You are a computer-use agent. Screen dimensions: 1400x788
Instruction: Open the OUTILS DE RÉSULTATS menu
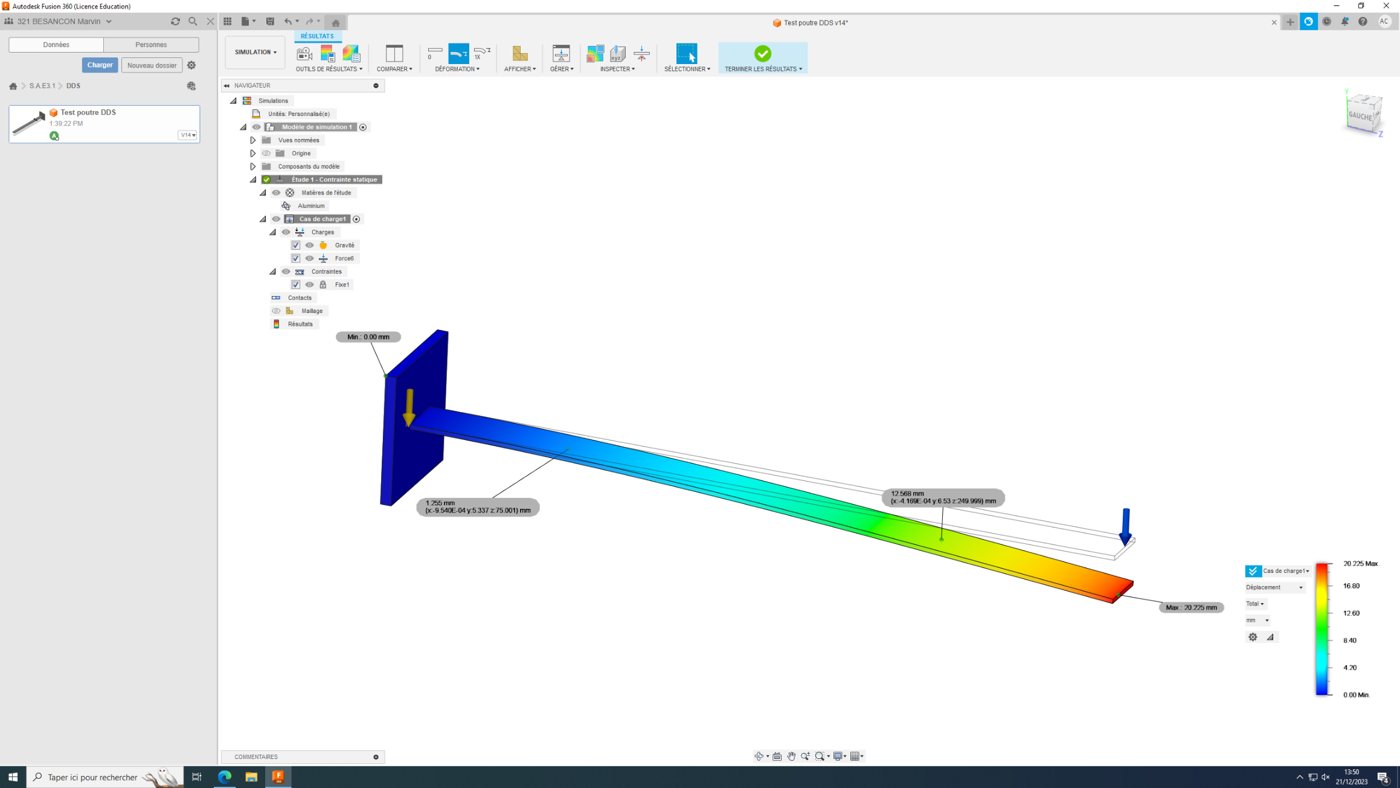pyautogui.click(x=329, y=69)
